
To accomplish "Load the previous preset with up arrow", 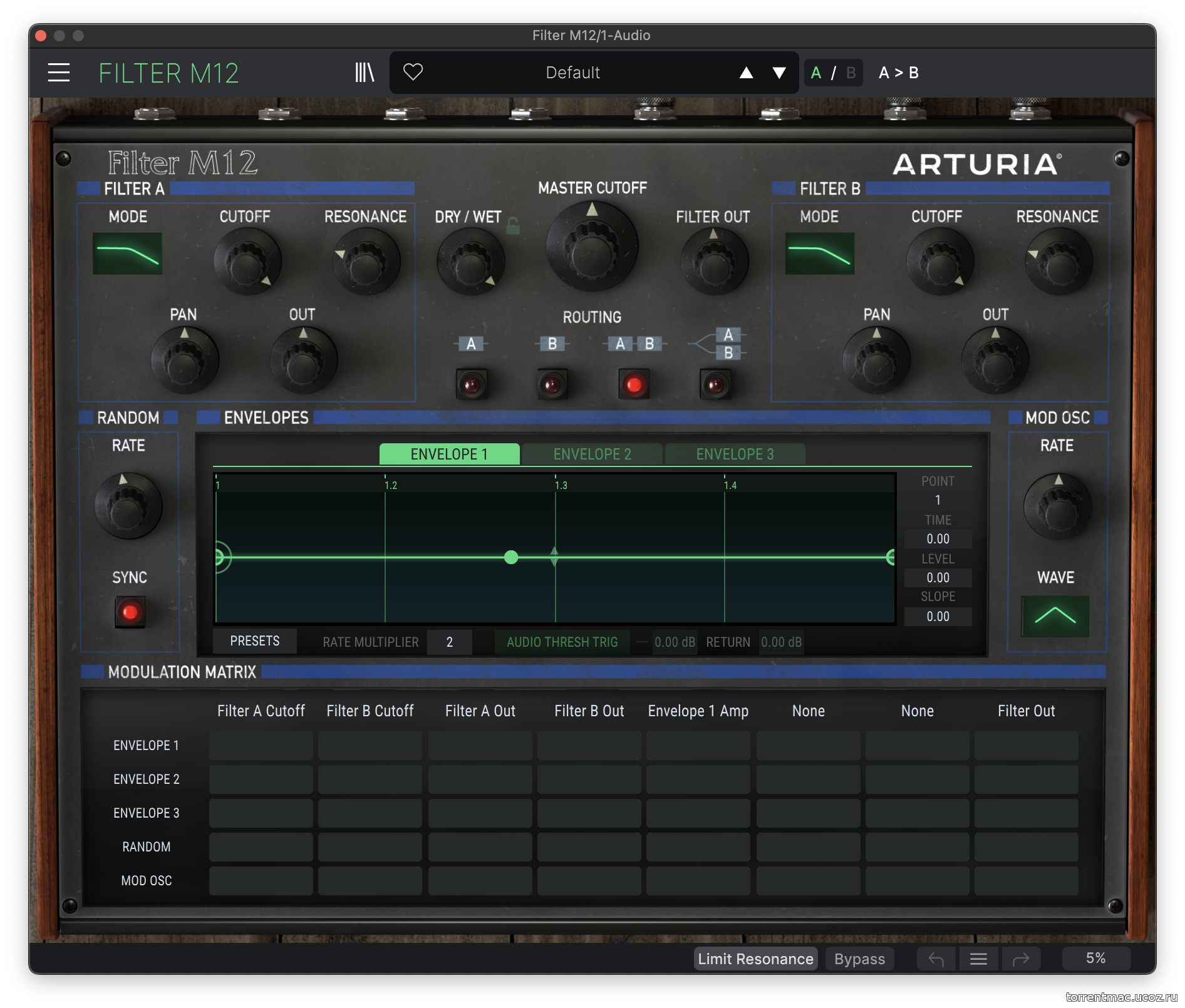I will click(746, 73).
